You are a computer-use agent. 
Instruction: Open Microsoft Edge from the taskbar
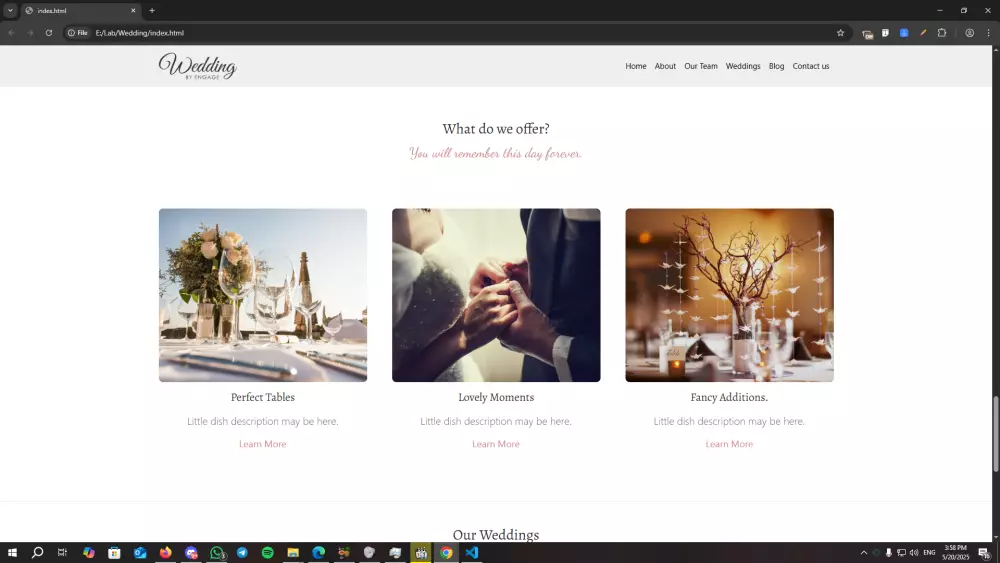[318, 553]
